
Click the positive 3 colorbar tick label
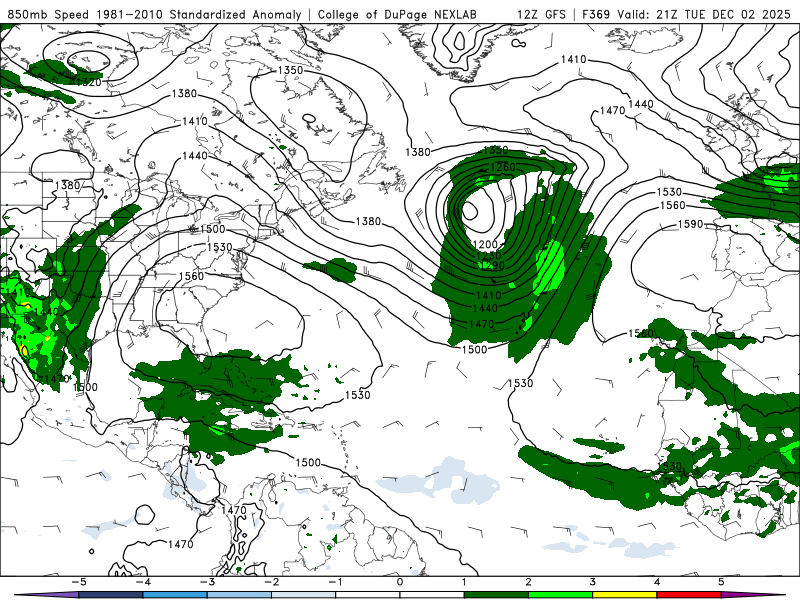592,582
